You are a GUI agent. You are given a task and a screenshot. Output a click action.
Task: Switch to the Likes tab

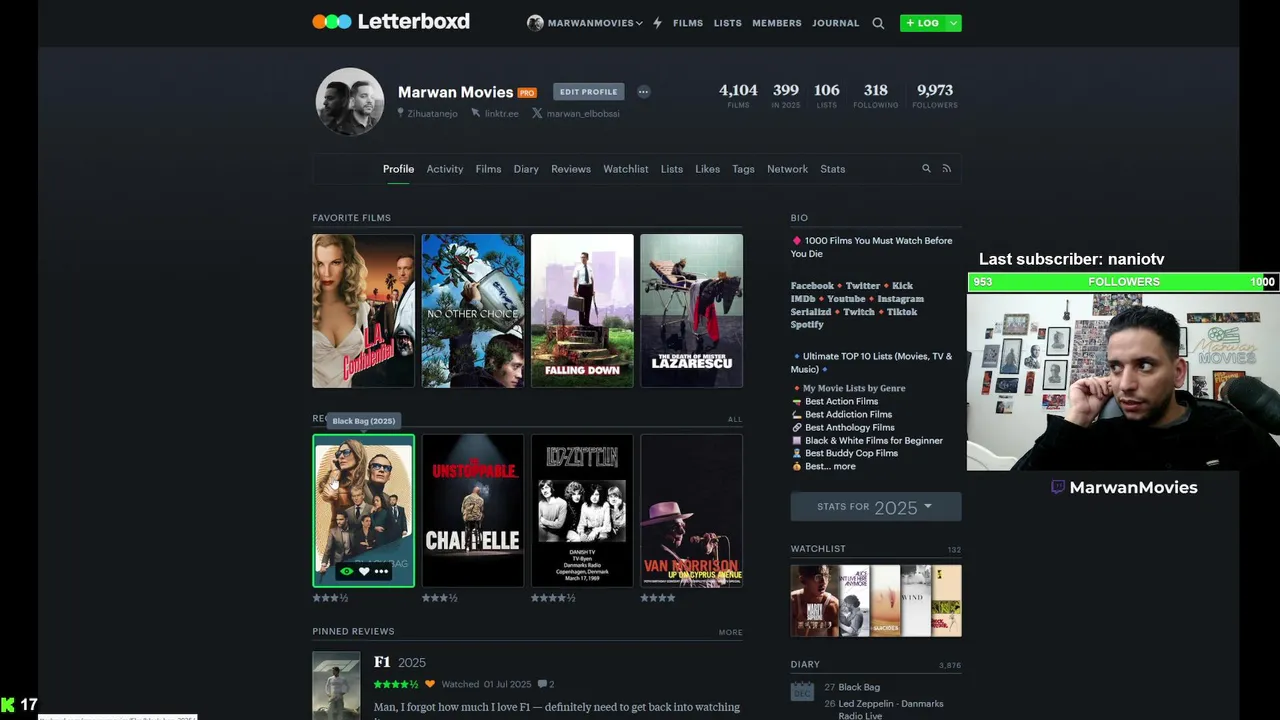[708, 169]
